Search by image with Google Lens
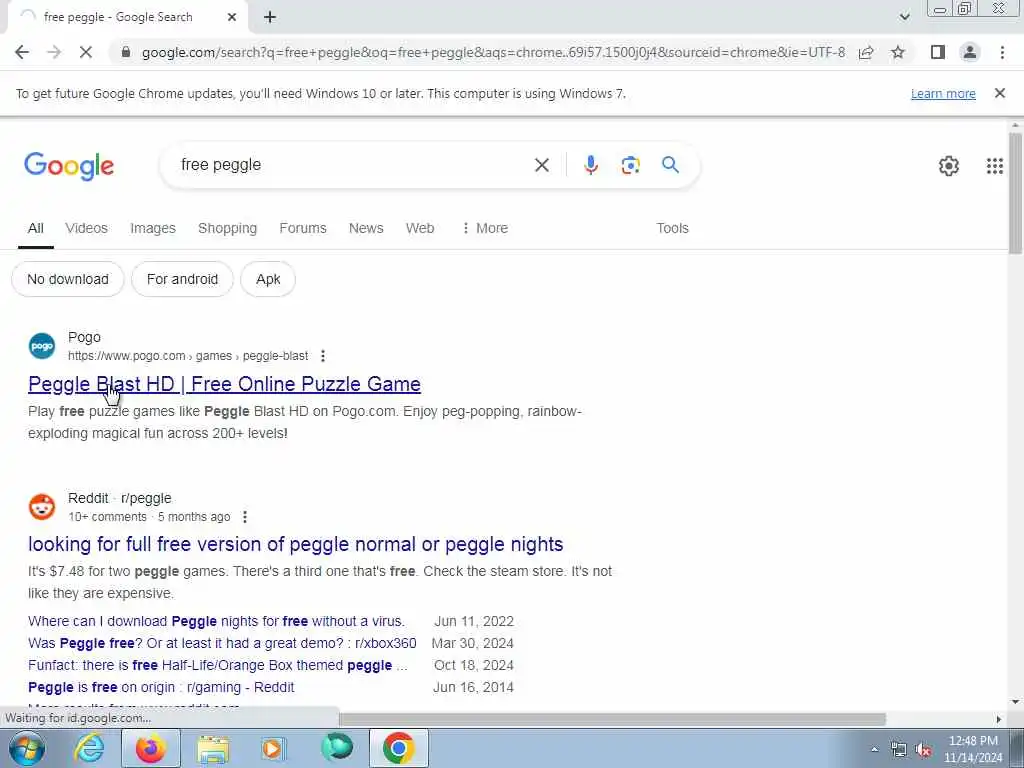This screenshot has height=768, width=1024. point(630,165)
